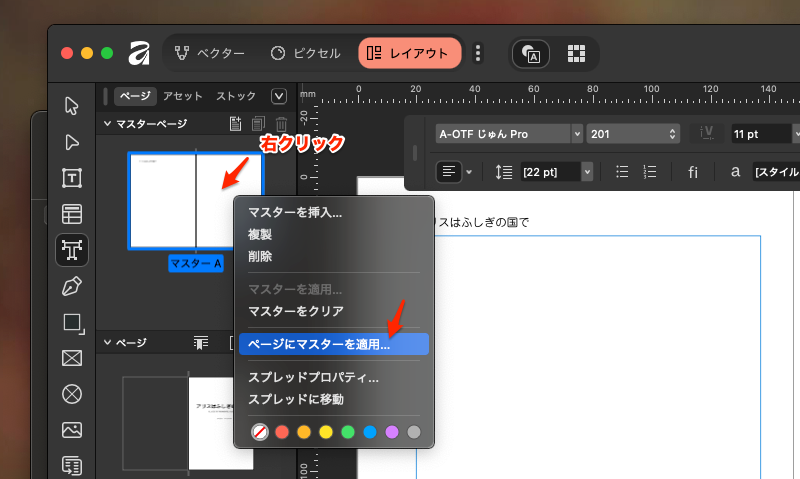Screen dimensions: 800x479
Task: Open the A-OTF じゅん Pro font dropdown
Action: [577, 133]
